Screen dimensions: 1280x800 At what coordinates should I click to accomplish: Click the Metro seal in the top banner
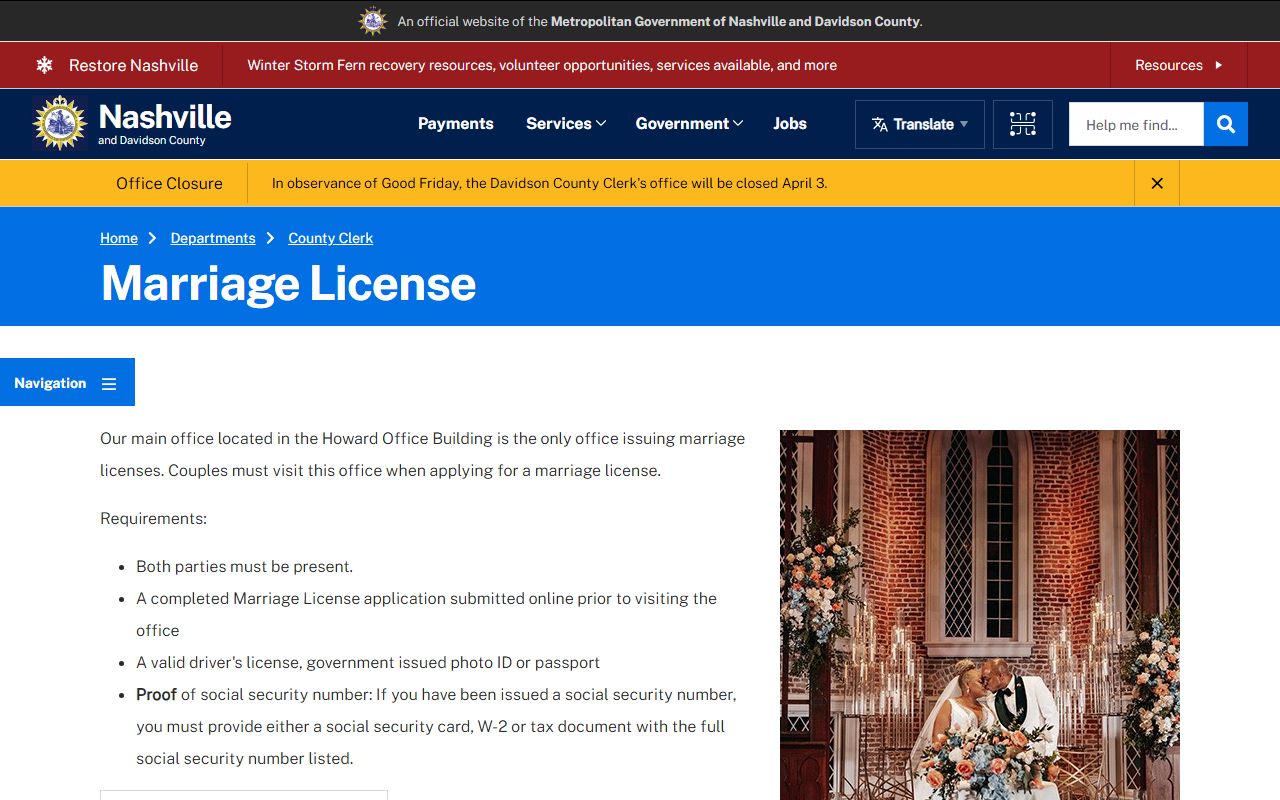[373, 21]
